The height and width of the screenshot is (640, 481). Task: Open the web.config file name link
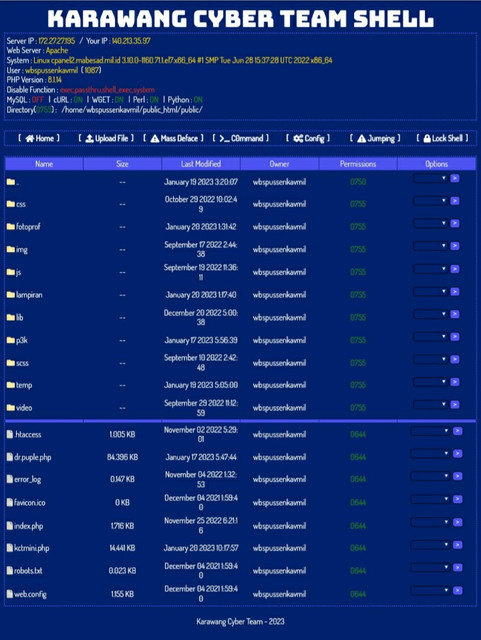tap(30, 594)
